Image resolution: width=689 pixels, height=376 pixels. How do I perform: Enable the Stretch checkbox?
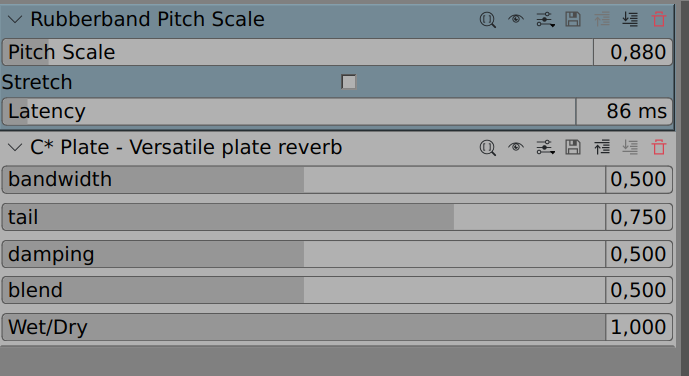(x=348, y=82)
